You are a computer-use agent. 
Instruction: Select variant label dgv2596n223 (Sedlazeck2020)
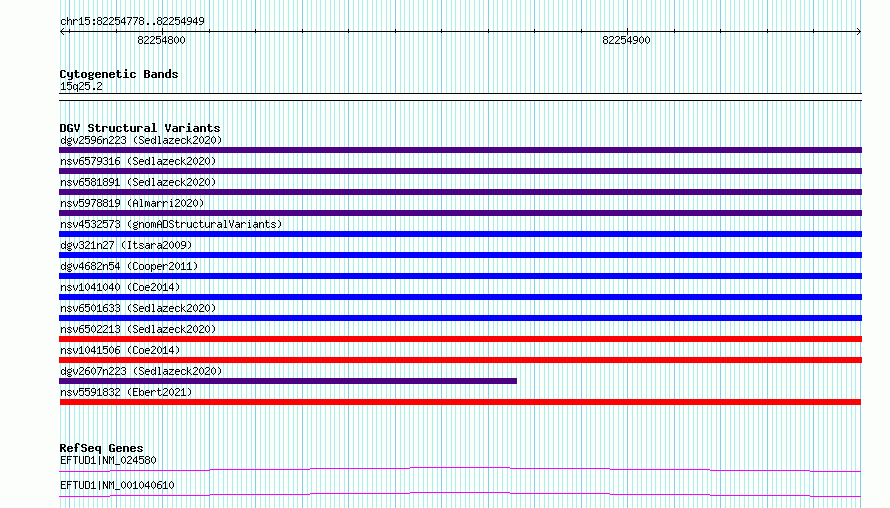(141, 140)
